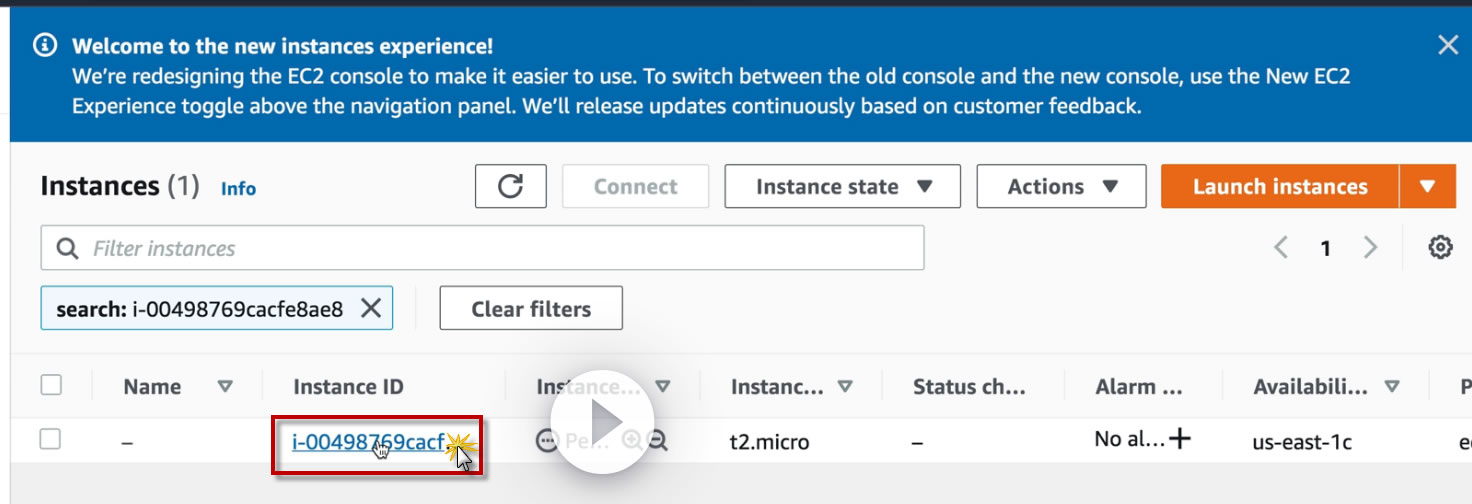Open the Actions dropdown menu
The height and width of the screenshot is (504, 1472).
tap(1061, 187)
